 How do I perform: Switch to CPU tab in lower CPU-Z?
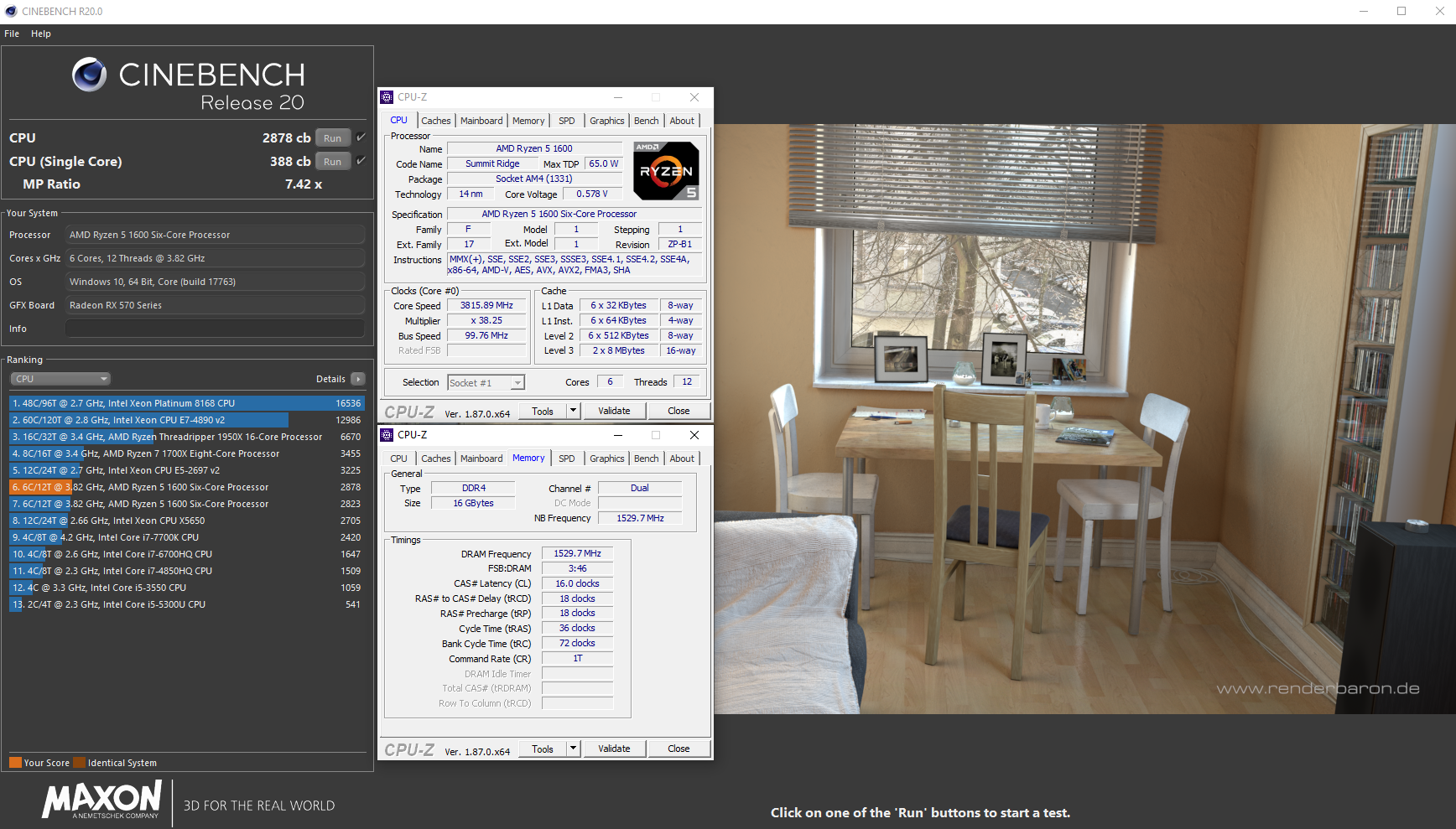click(x=398, y=459)
